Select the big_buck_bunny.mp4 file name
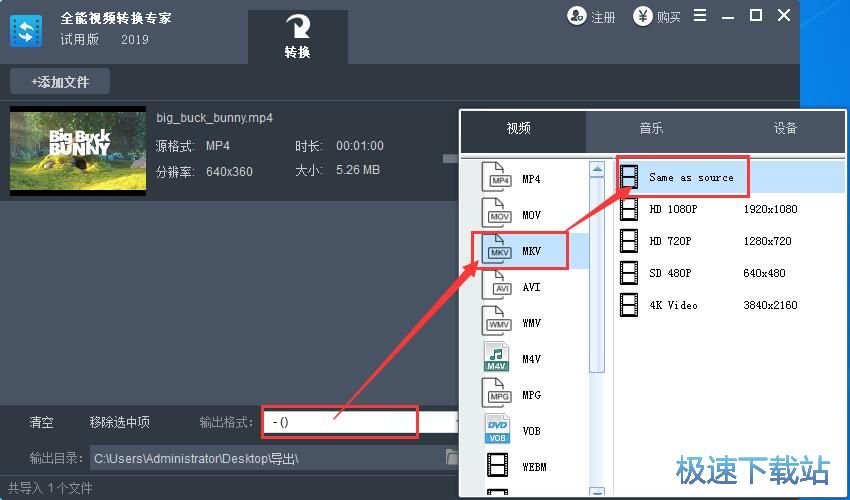 click(x=215, y=118)
